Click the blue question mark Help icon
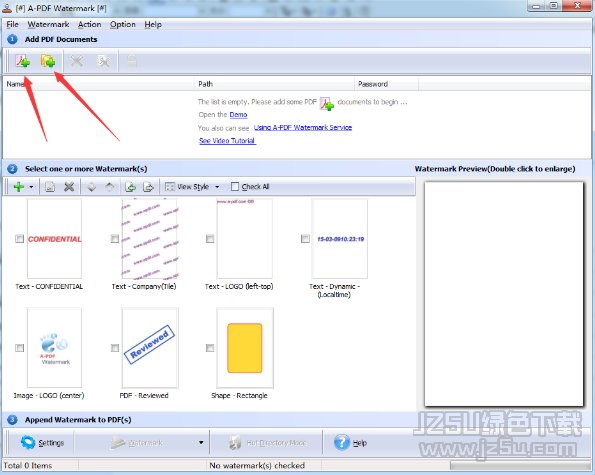This screenshot has width=595, height=475. click(342, 442)
